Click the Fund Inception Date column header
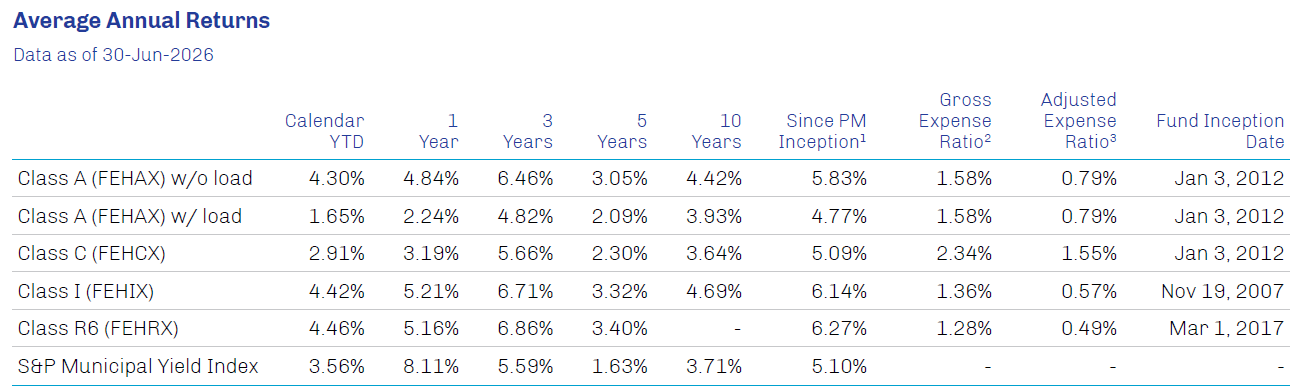The width and height of the screenshot is (1296, 389). click(x=1220, y=131)
